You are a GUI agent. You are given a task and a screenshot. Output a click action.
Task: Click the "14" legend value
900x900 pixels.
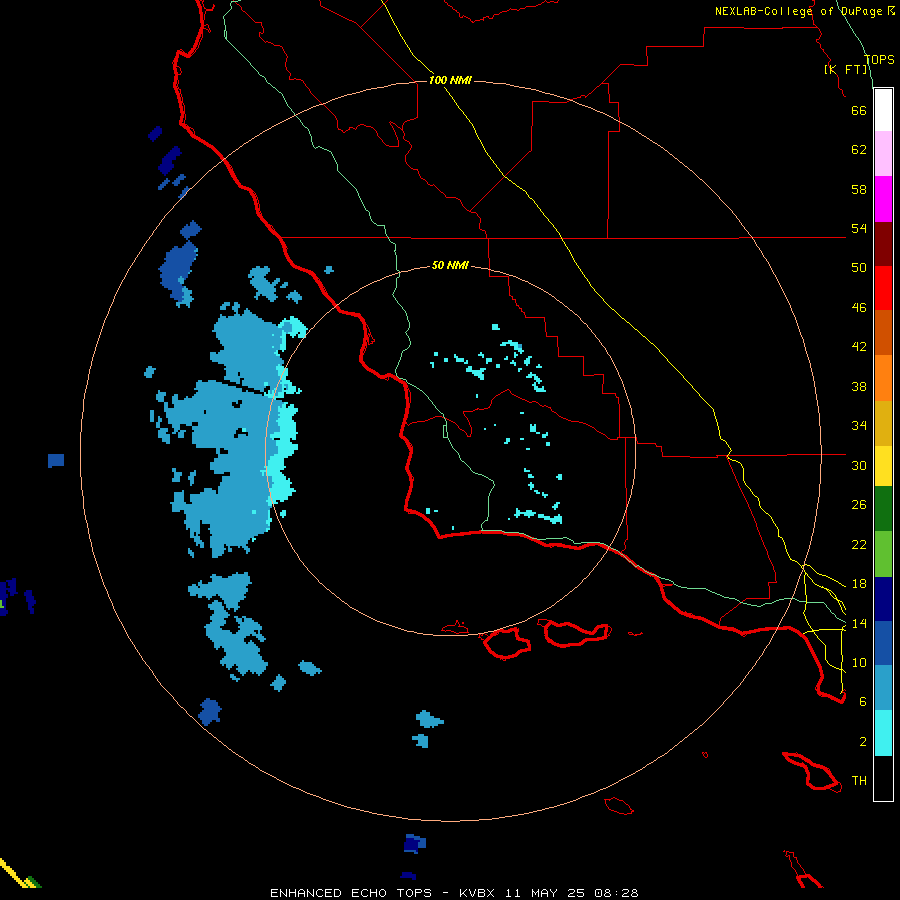[859, 623]
